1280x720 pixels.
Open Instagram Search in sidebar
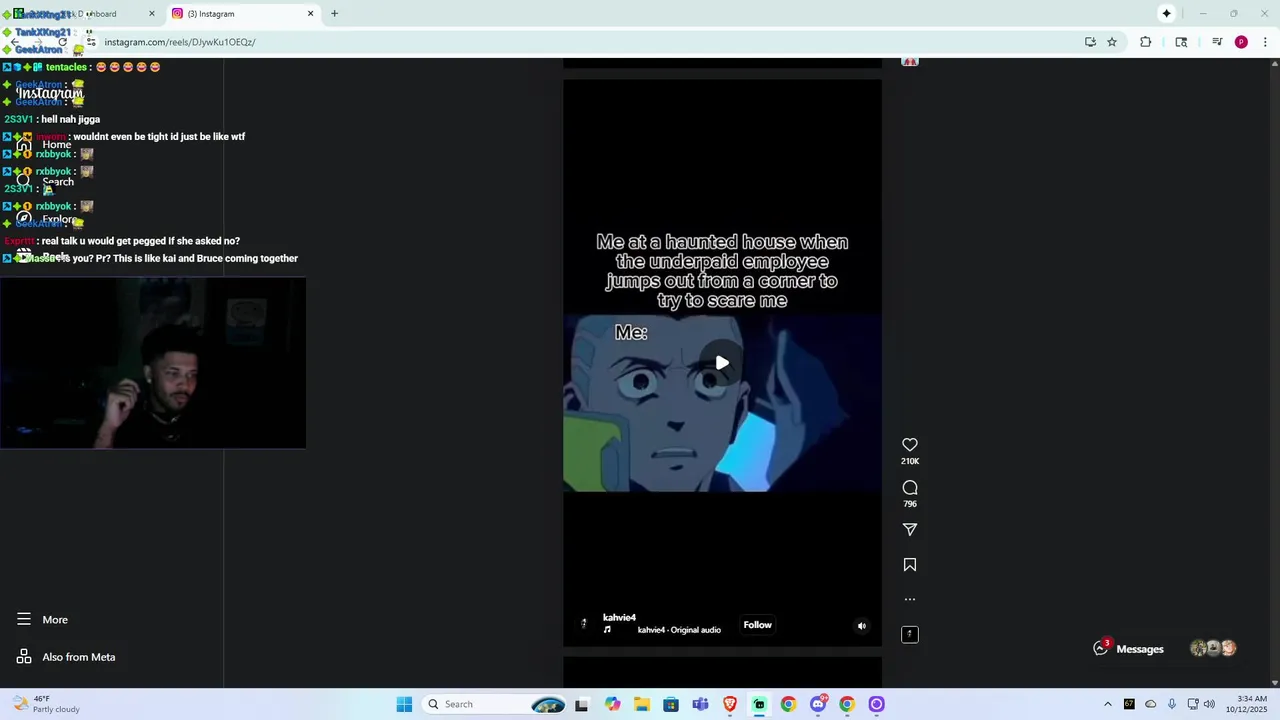pyautogui.click(x=46, y=182)
